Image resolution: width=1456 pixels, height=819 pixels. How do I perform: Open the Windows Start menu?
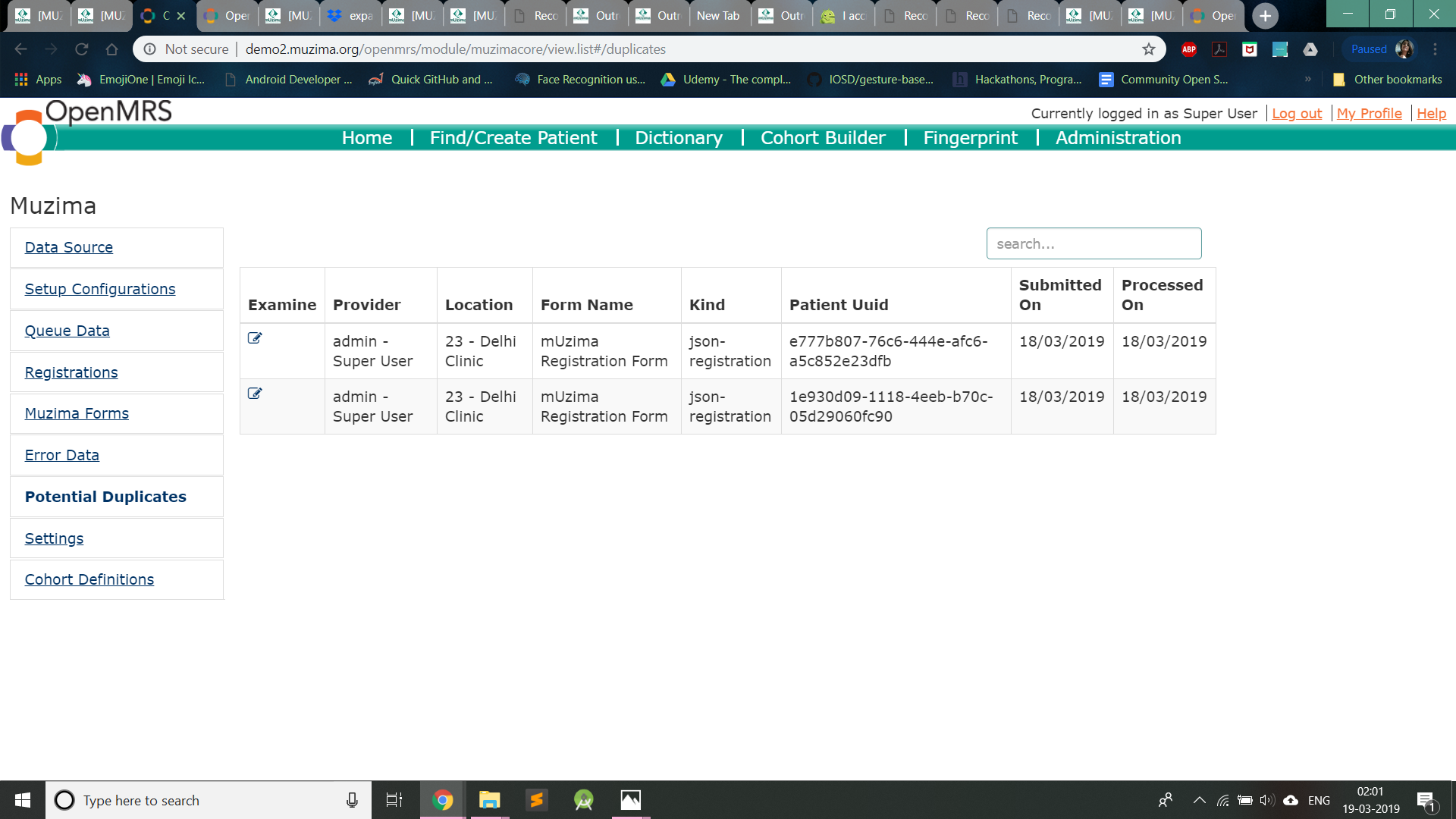pos(23,800)
